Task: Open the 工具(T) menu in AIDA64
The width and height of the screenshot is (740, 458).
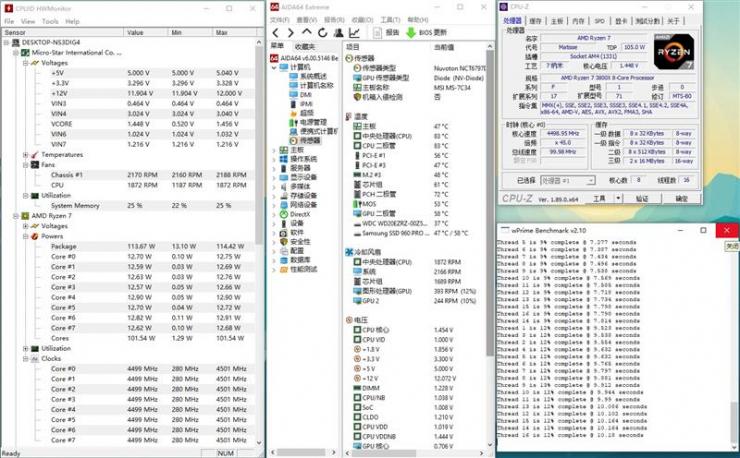Action: [x=390, y=20]
